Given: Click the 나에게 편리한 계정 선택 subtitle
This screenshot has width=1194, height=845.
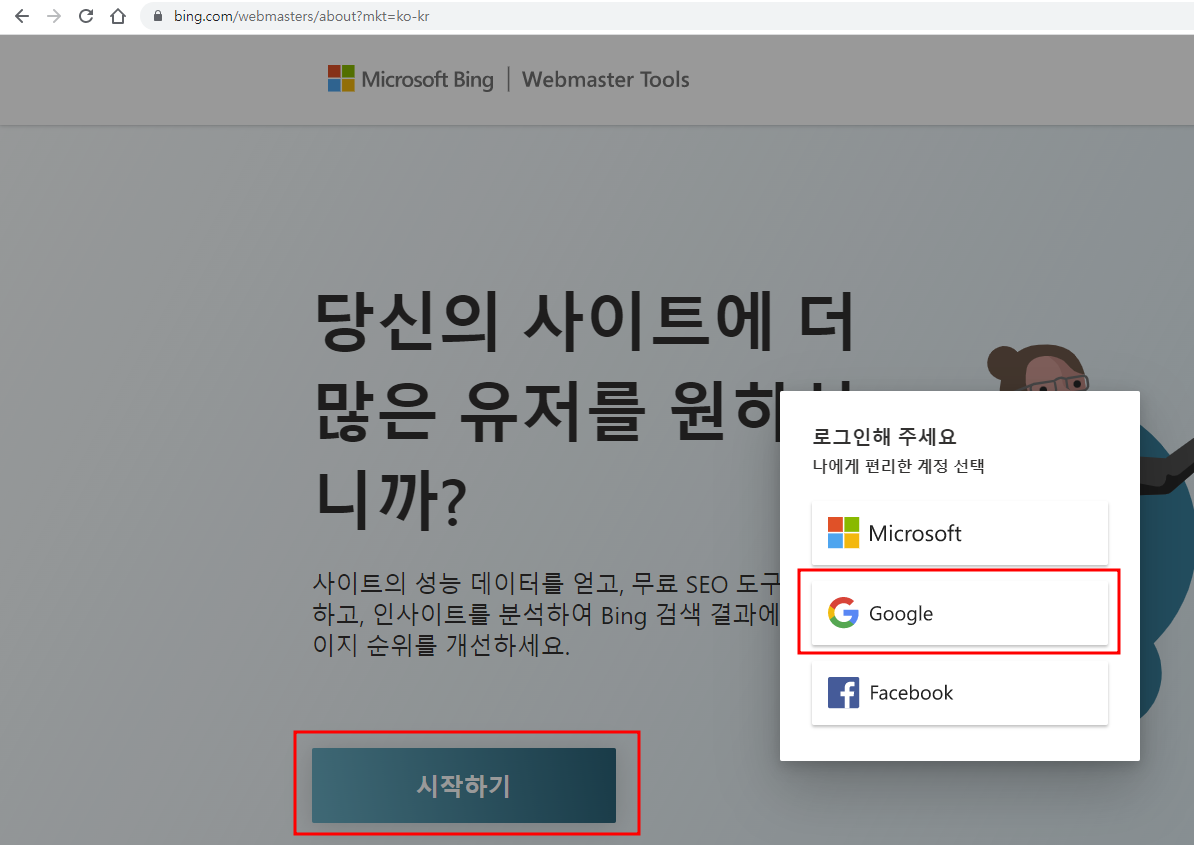Looking at the screenshot, I should [899, 466].
